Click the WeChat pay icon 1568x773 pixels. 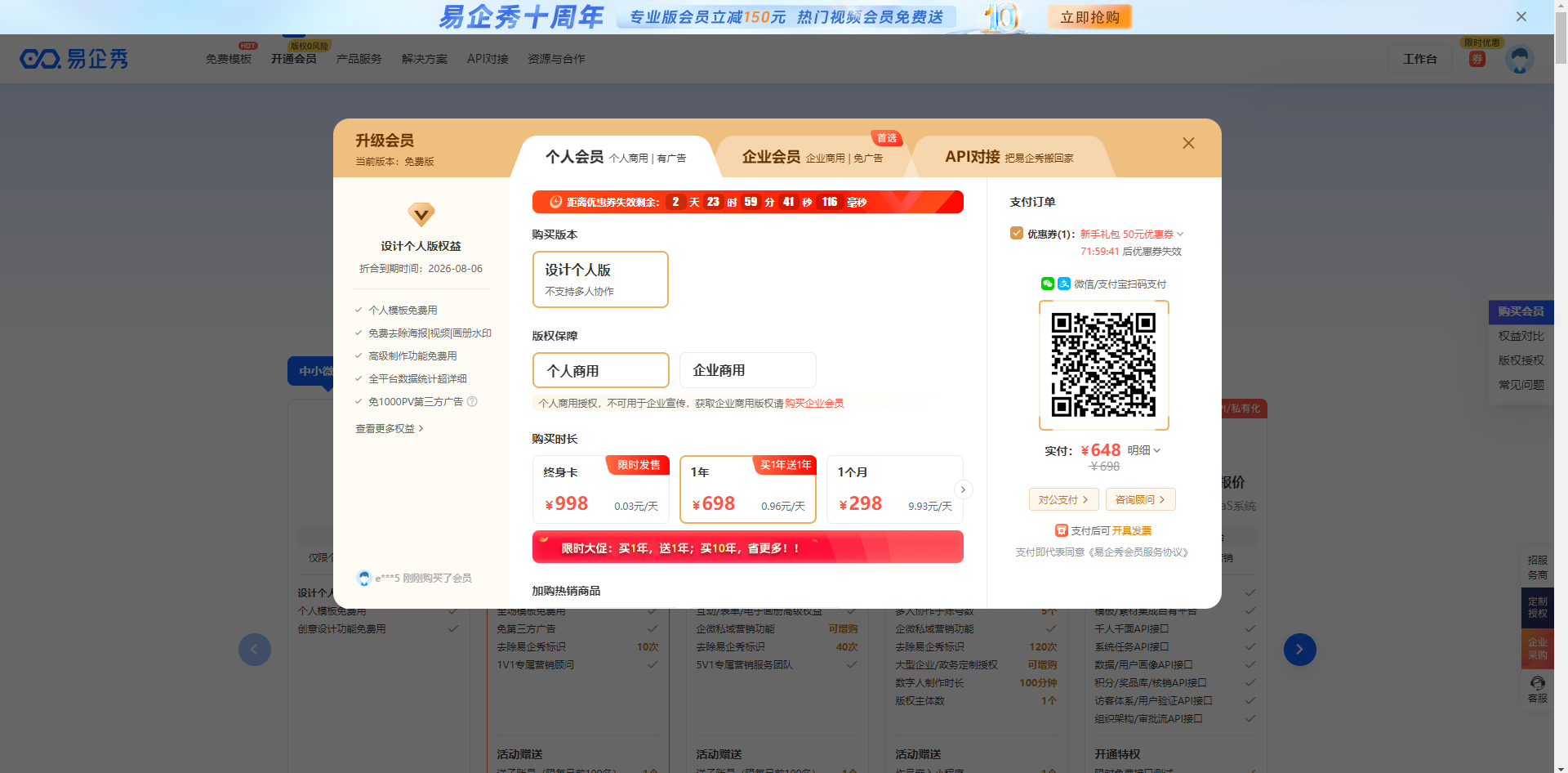point(1048,284)
